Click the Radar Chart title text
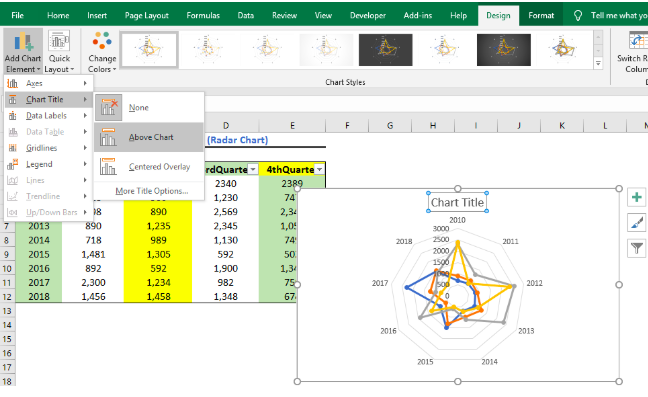The width and height of the screenshot is (648, 397). [x=238, y=140]
